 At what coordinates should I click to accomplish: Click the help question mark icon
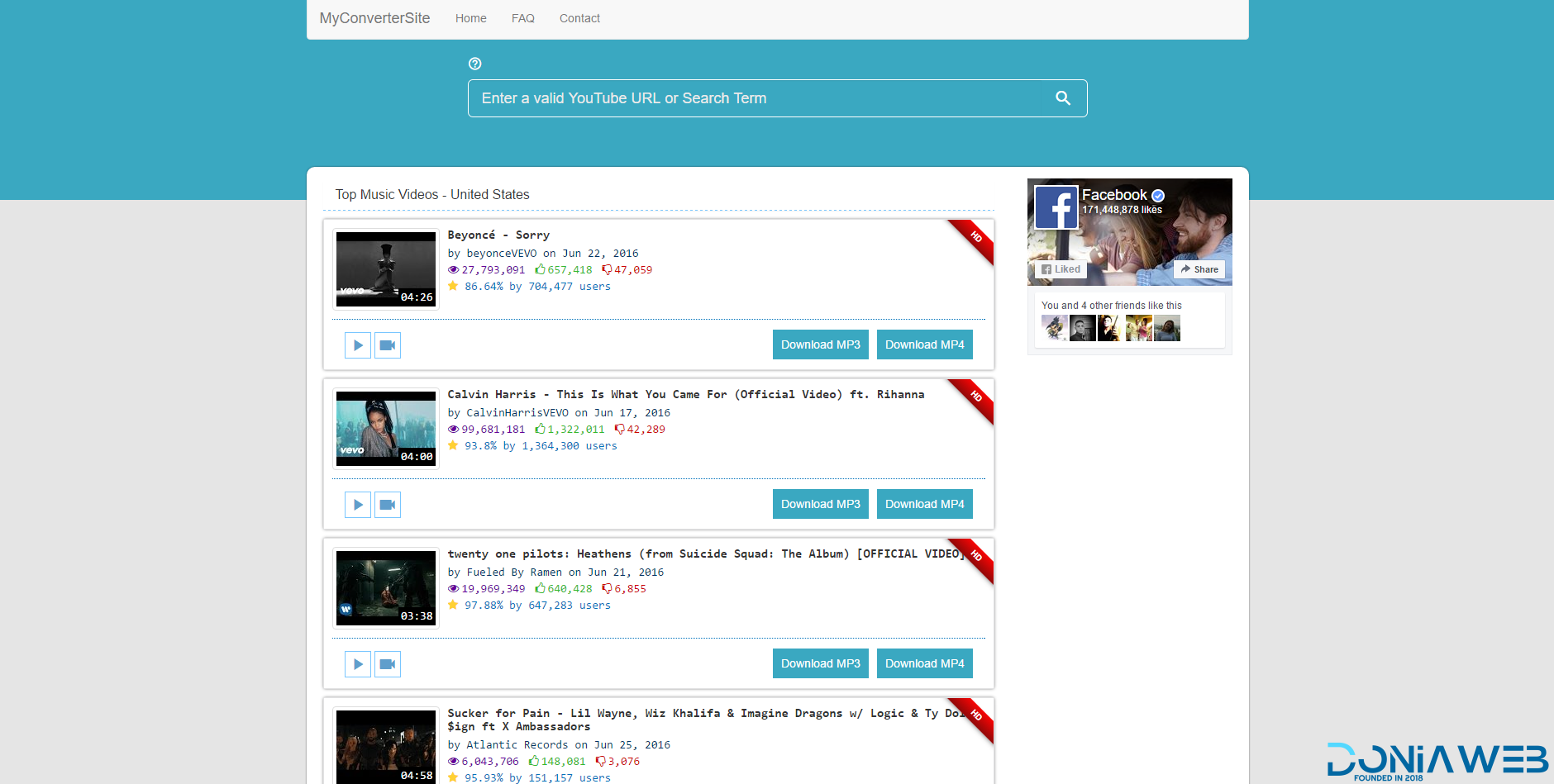(474, 64)
